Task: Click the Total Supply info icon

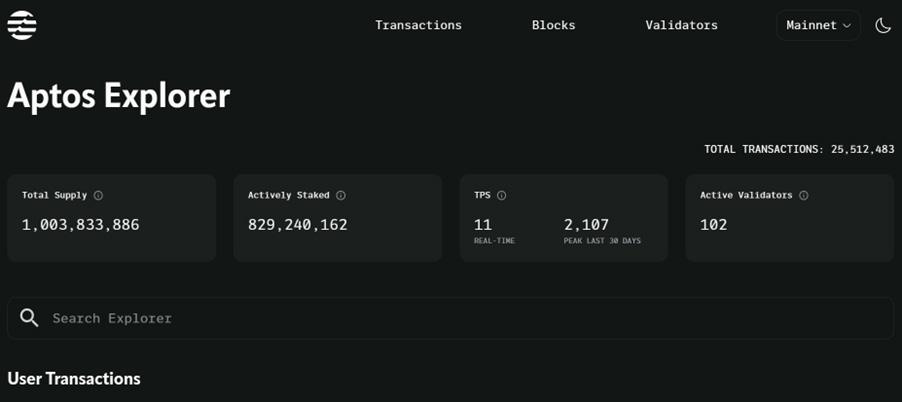Action: pyautogui.click(x=98, y=196)
